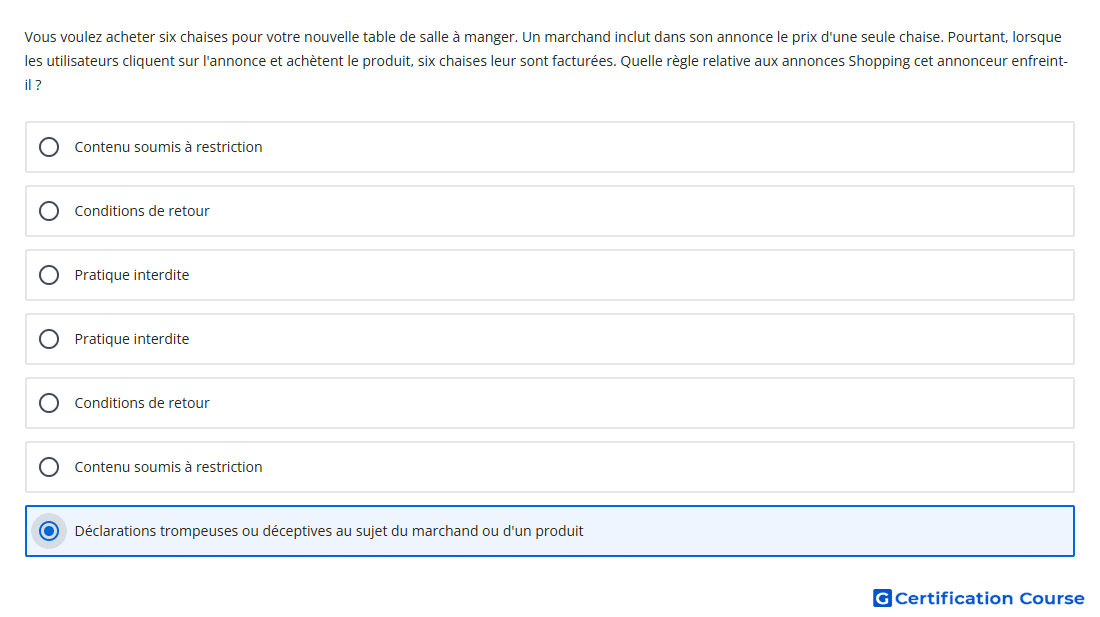
Task: Click the first 'Contenu soumis à restriction' label text
Action: tap(168, 147)
